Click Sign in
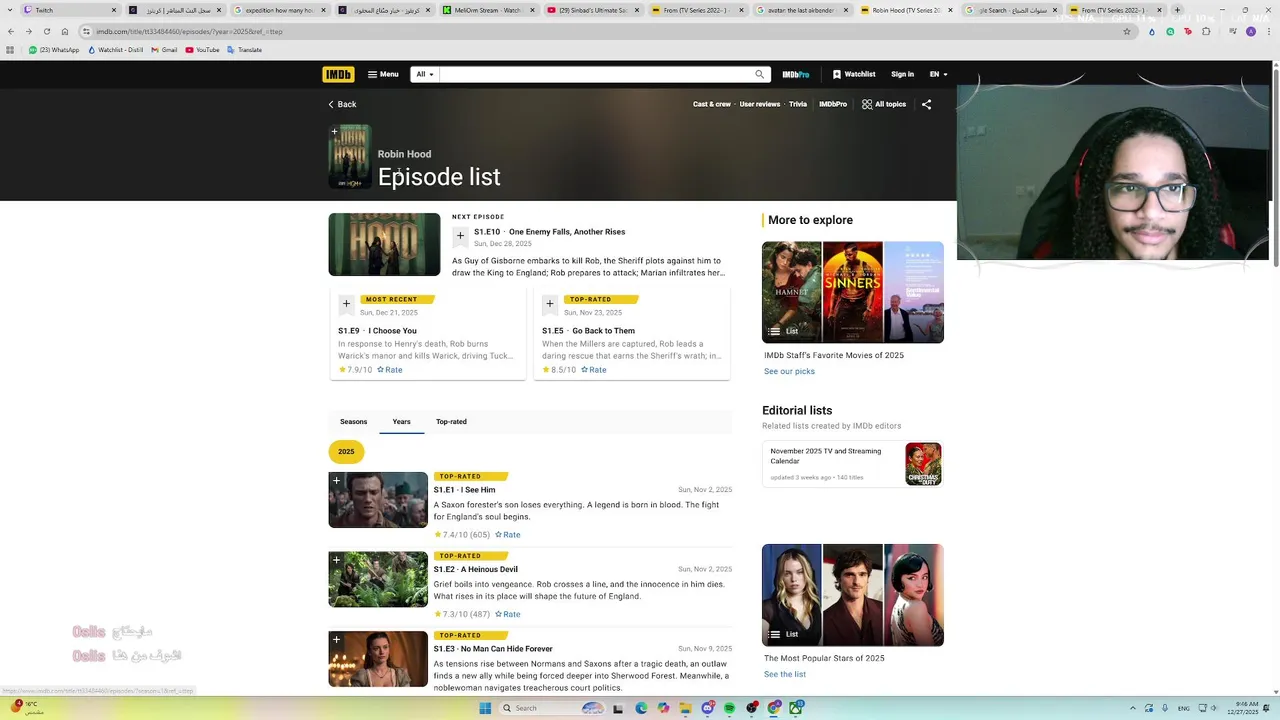Viewport: 1280px width, 720px height. [902, 74]
